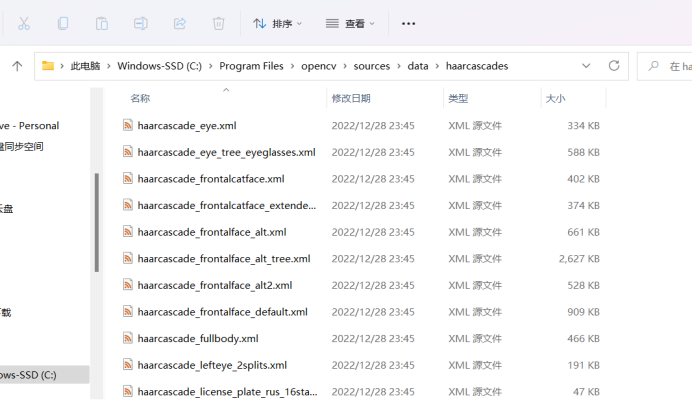Image resolution: width=692 pixels, height=407 pixels.
Task: Click the Cut scissors icon in toolbar
Action: coord(24,23)
